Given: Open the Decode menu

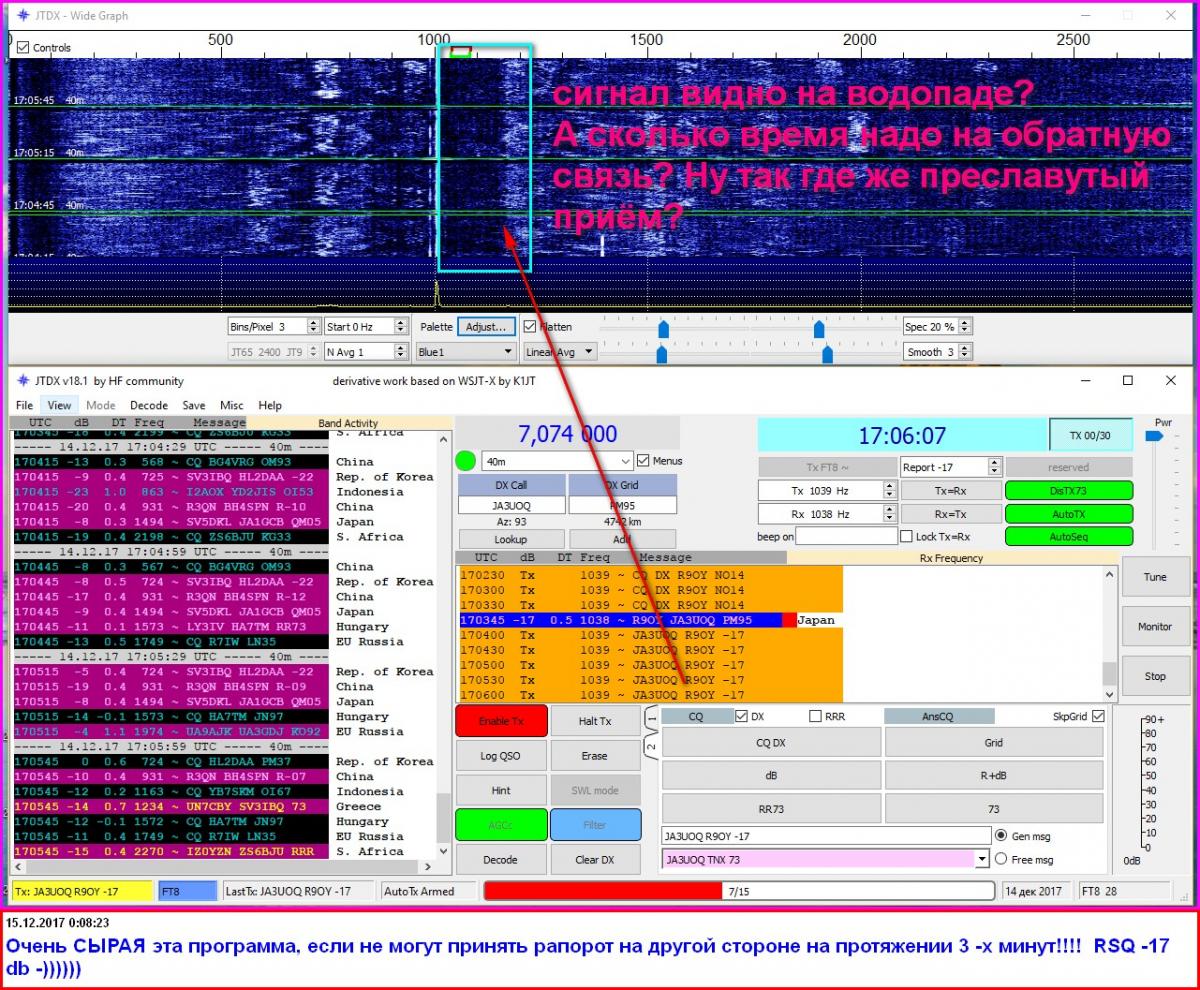Looking at the screenshot, I should click(148, 406).
